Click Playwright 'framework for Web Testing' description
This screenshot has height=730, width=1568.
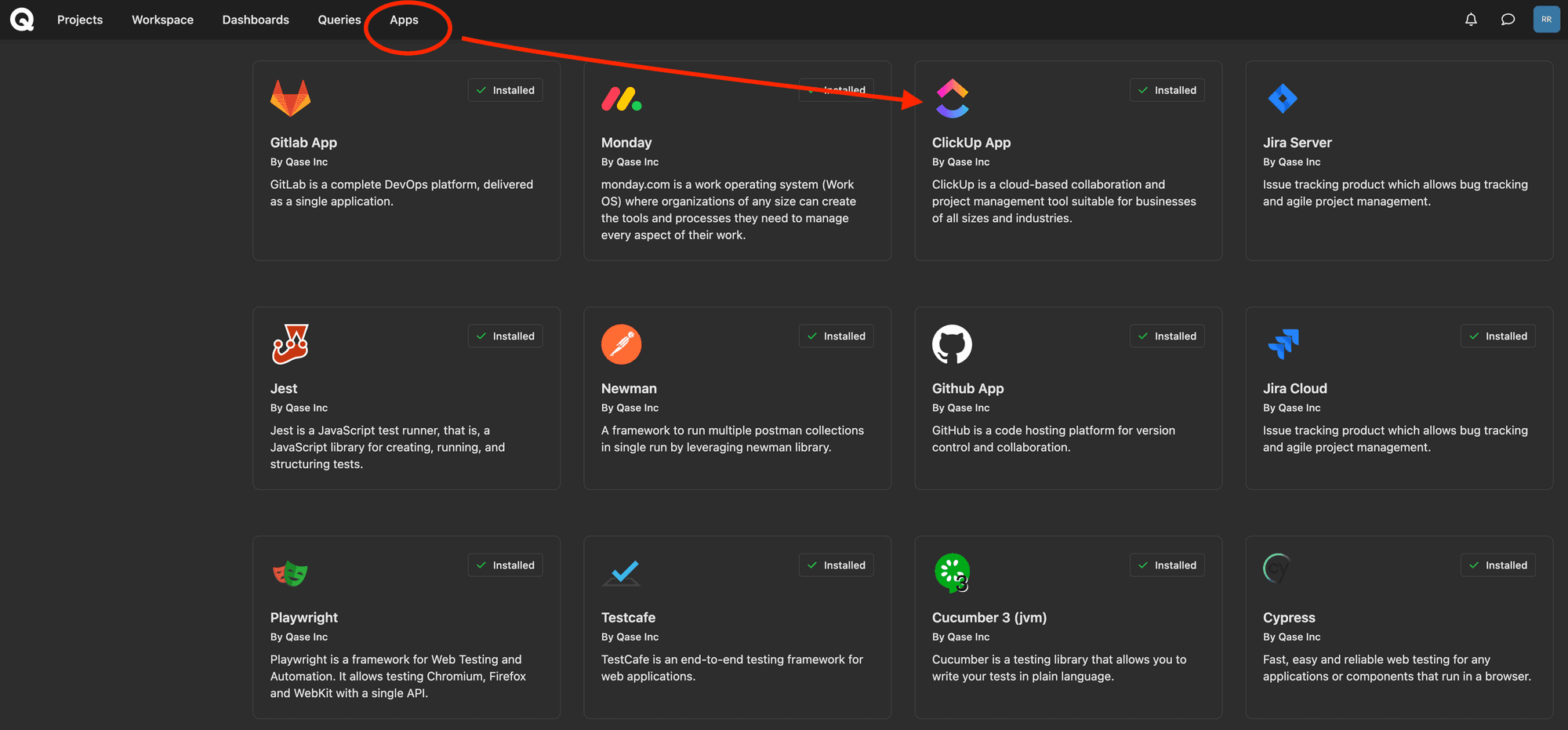pos(398,676)
